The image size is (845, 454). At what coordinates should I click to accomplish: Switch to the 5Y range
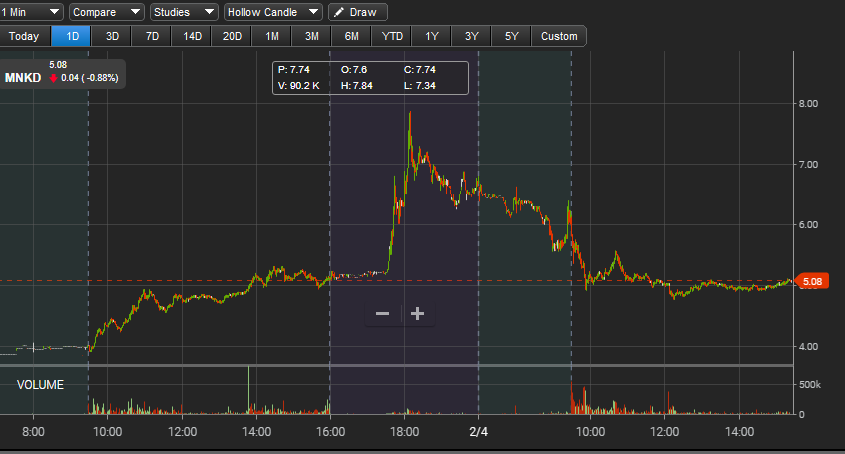point(512,36)
